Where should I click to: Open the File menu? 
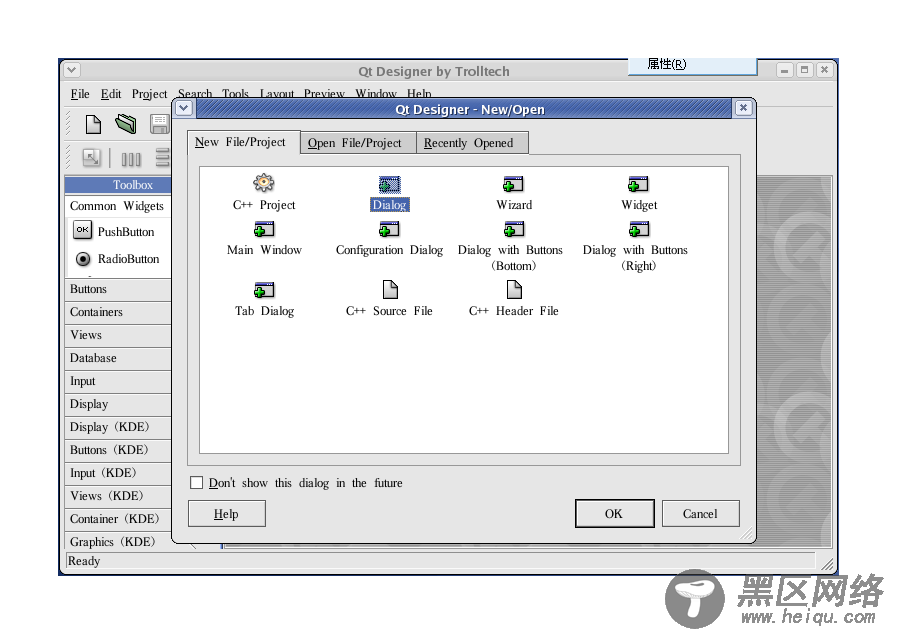click(x=80, y=94)
